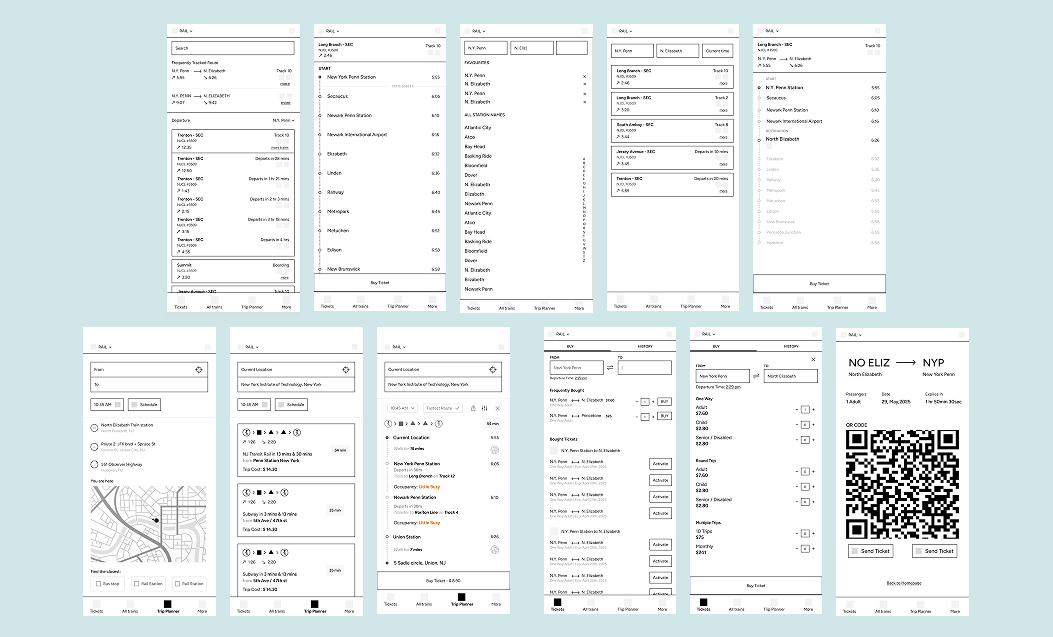Close the trip detail using the X icon
1053x637 pixels.
pyautogui.click(x=498, y=408)
